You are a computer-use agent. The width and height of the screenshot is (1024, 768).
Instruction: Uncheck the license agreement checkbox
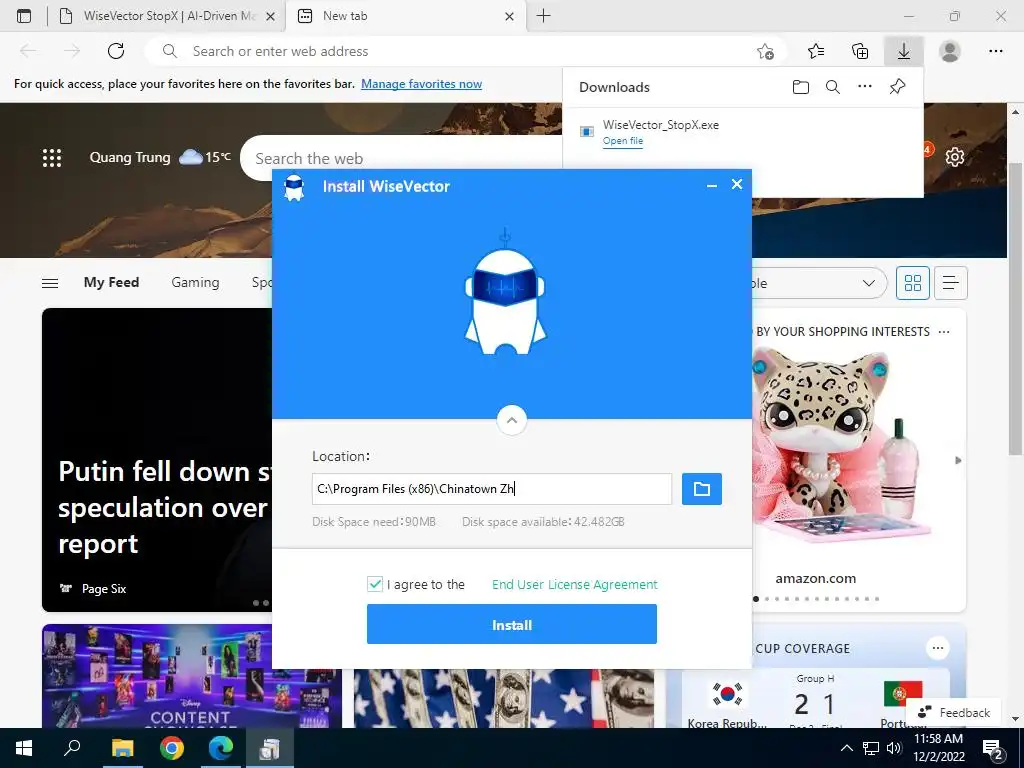click(375, 584)
